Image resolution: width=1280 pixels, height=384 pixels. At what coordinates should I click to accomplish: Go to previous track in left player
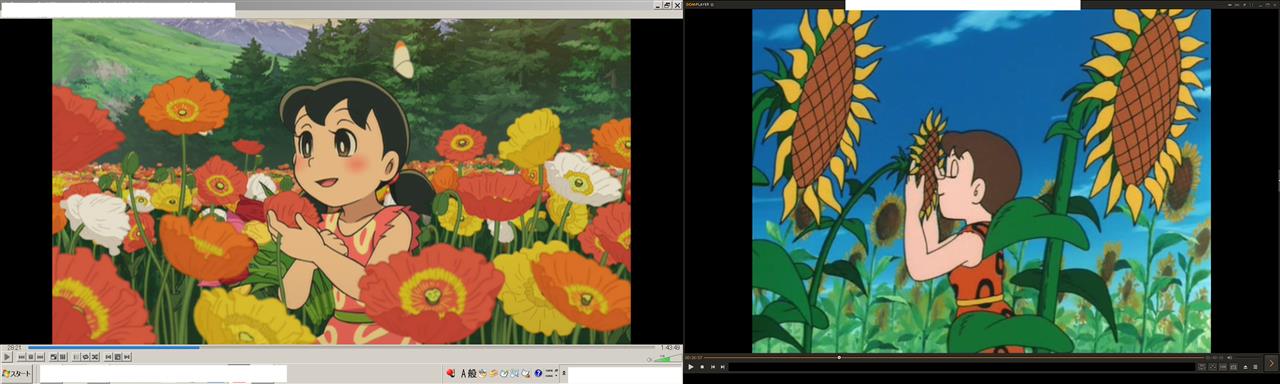(x=21, y=357)
